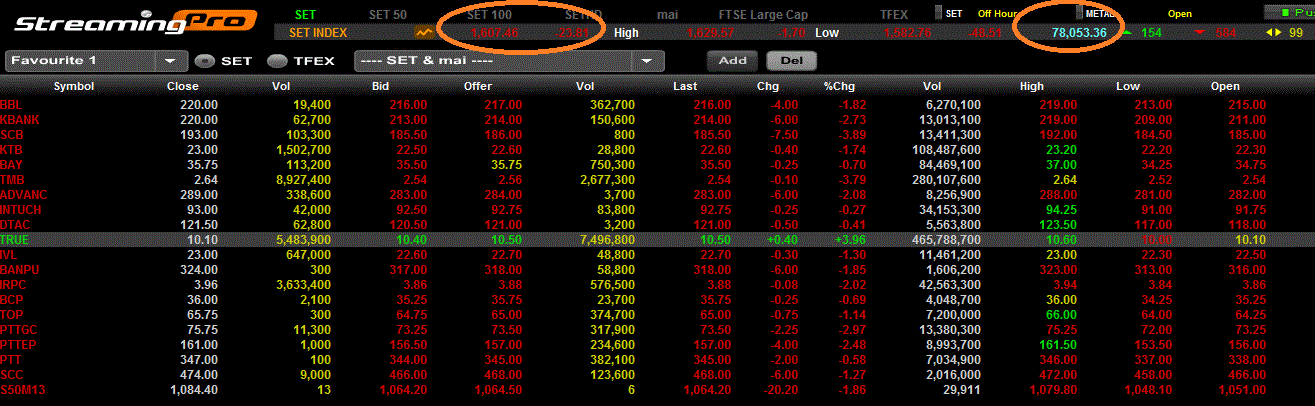The height and width of the screenshot is (406, 1315).
Task: Click the Off Hour market status text
Action: pyautogui.click(x=998, y=13)
